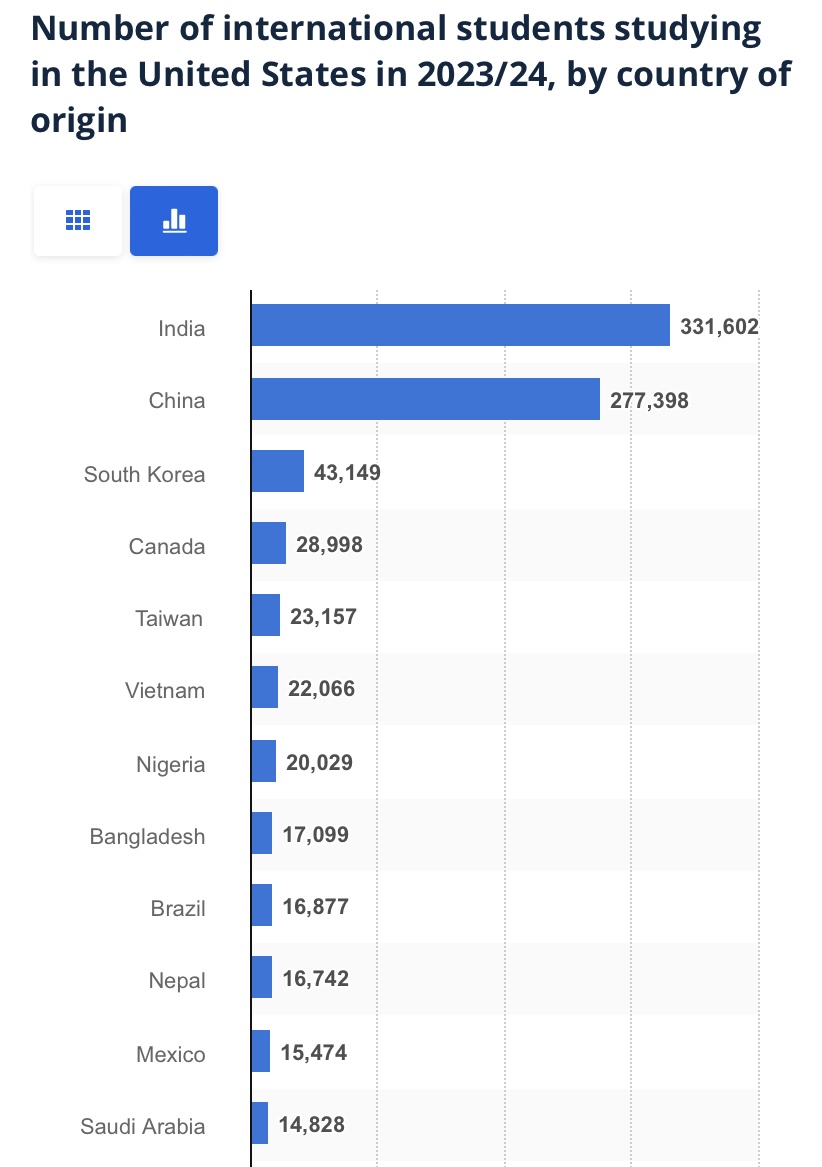Click the 277,398 value label

click(649, 400)
